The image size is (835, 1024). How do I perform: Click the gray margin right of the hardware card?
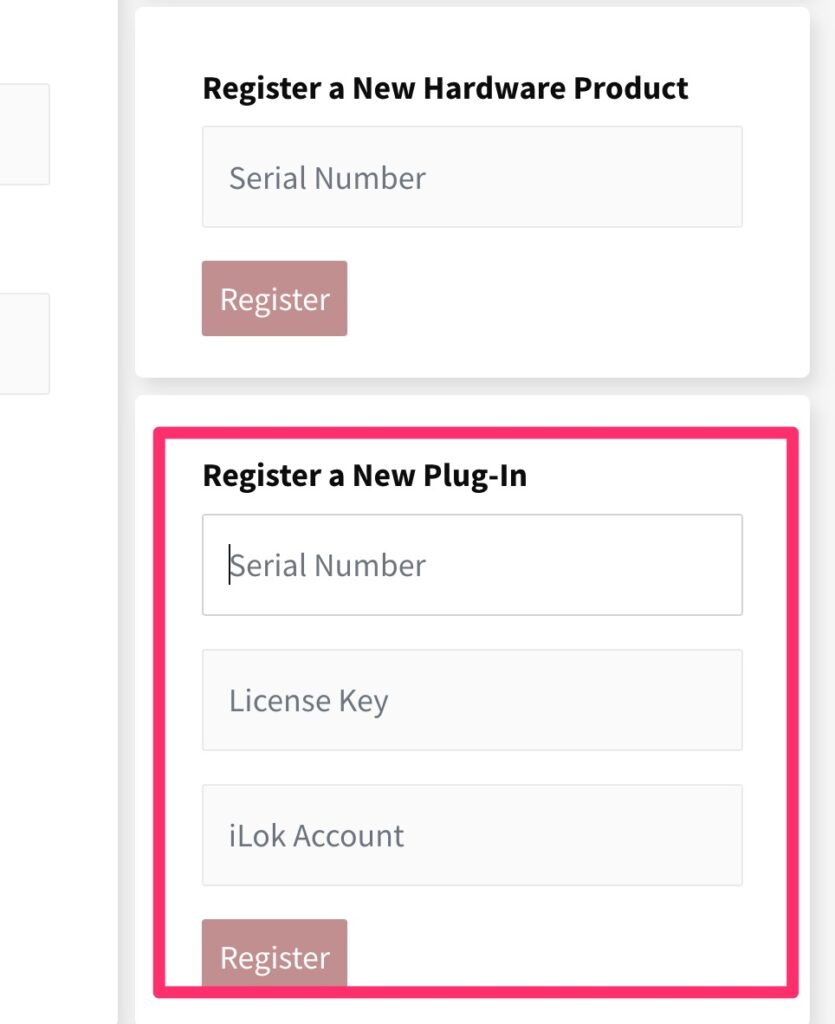coord(822,190)
